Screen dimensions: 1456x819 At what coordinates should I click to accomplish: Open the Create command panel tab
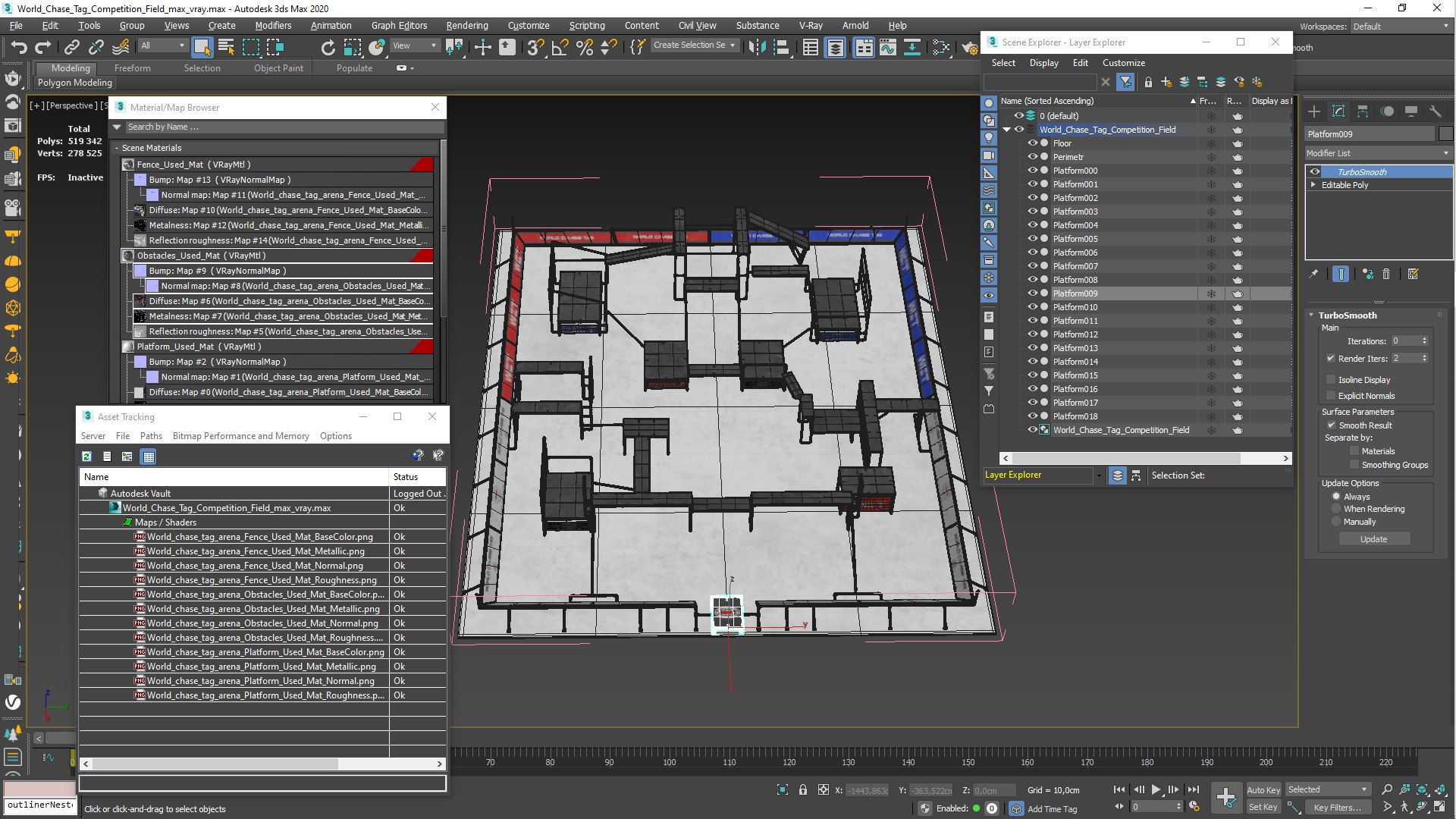coord(1314,111)
